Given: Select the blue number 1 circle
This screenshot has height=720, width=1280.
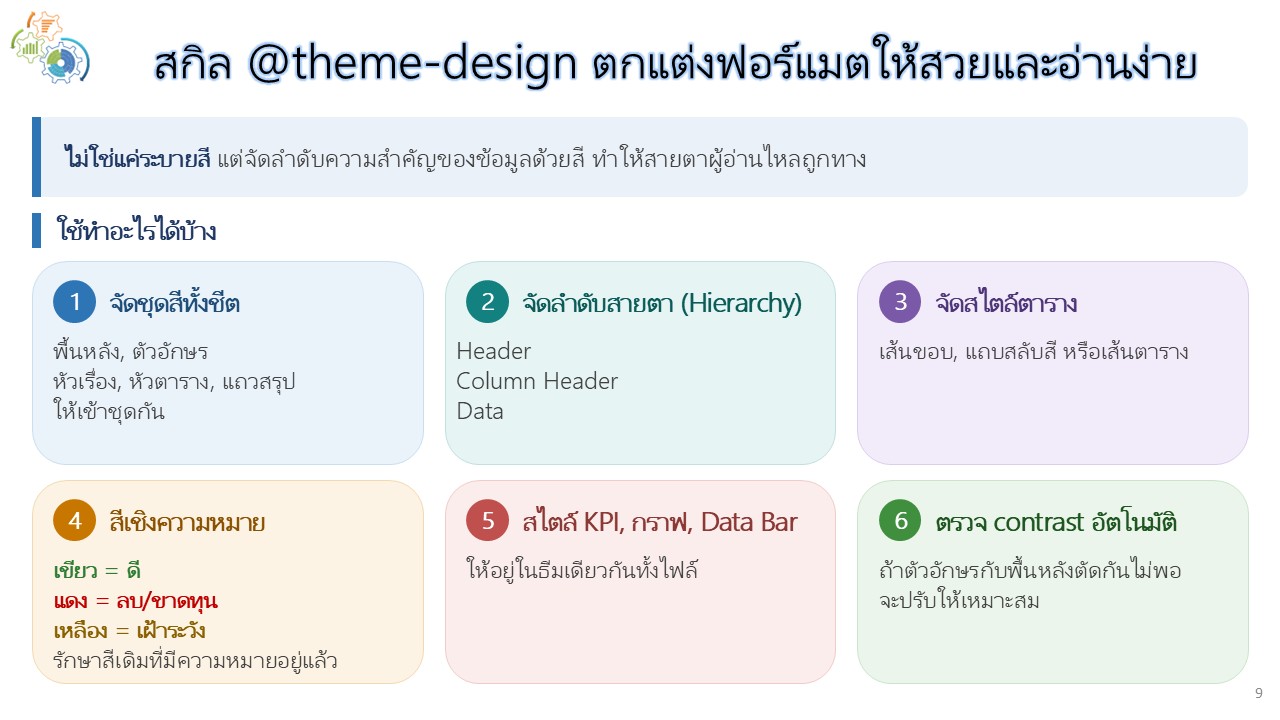Looking at the screenshot, I should (x=75, y=302).
